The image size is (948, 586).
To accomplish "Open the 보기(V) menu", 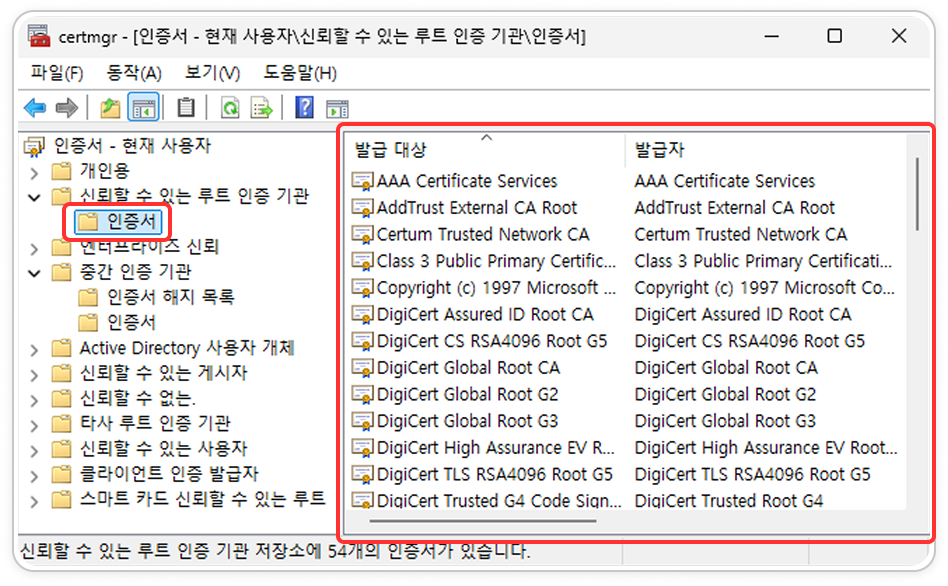I will pyautogui.click(x=212, y=73).
